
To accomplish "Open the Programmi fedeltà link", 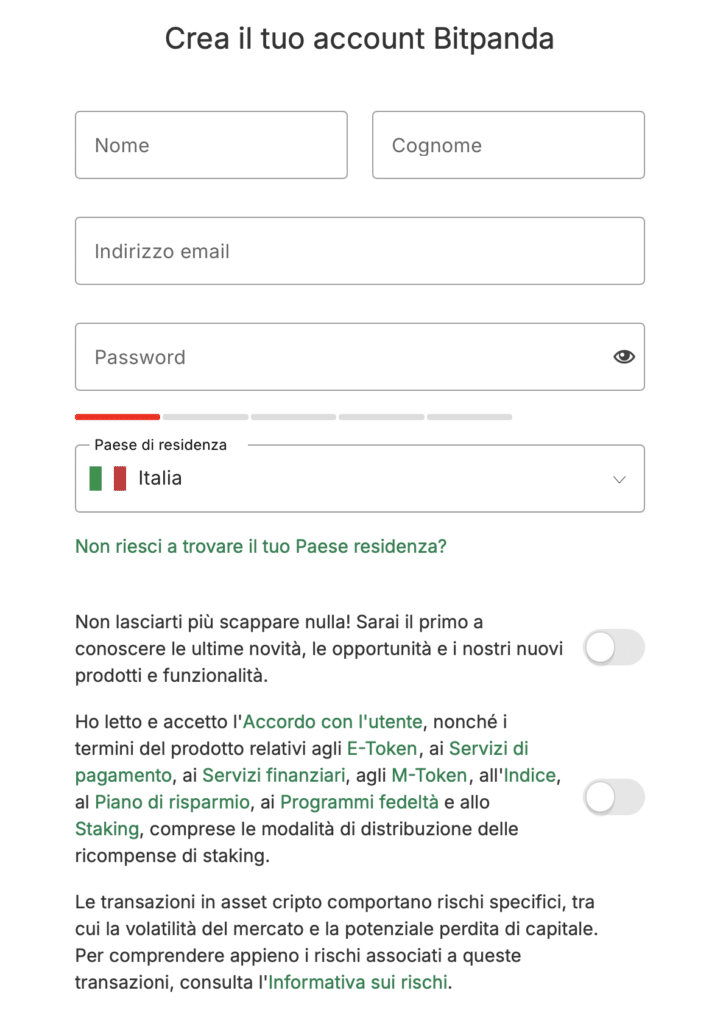I will tap(359, 802).
